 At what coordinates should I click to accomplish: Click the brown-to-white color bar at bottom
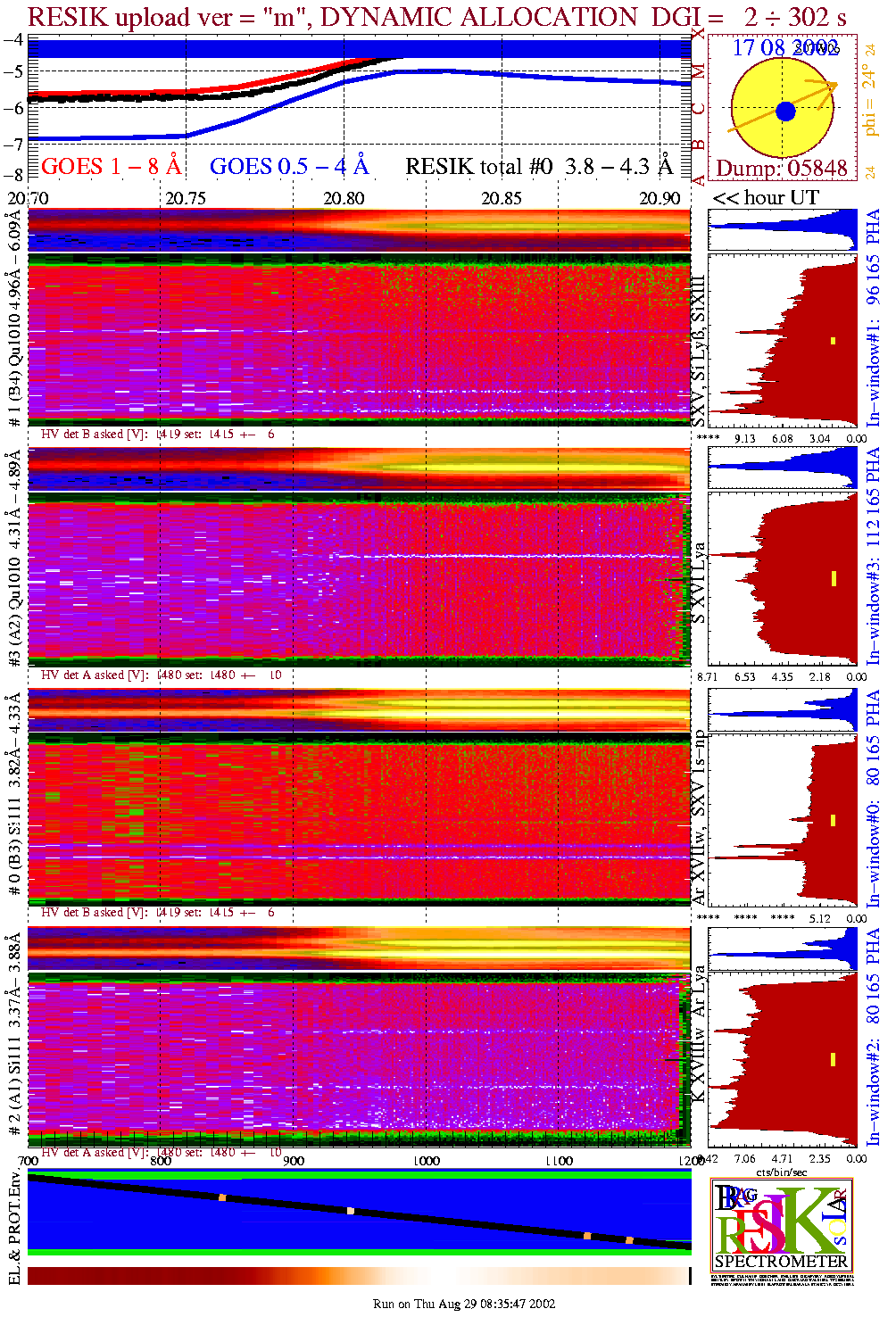click(357, 1276)
